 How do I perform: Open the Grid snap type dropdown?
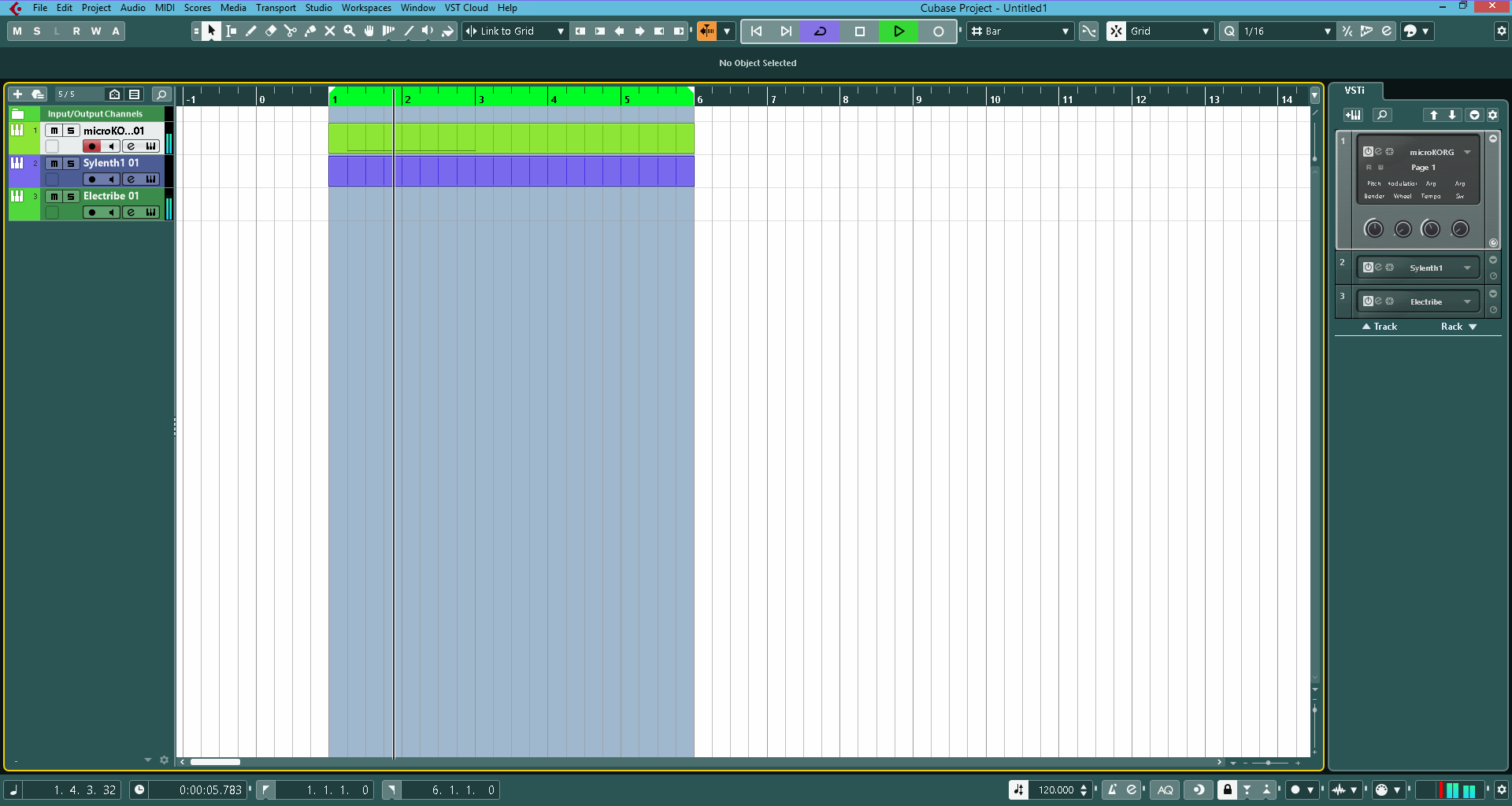pyautogui.click(x=1169, y=31)
